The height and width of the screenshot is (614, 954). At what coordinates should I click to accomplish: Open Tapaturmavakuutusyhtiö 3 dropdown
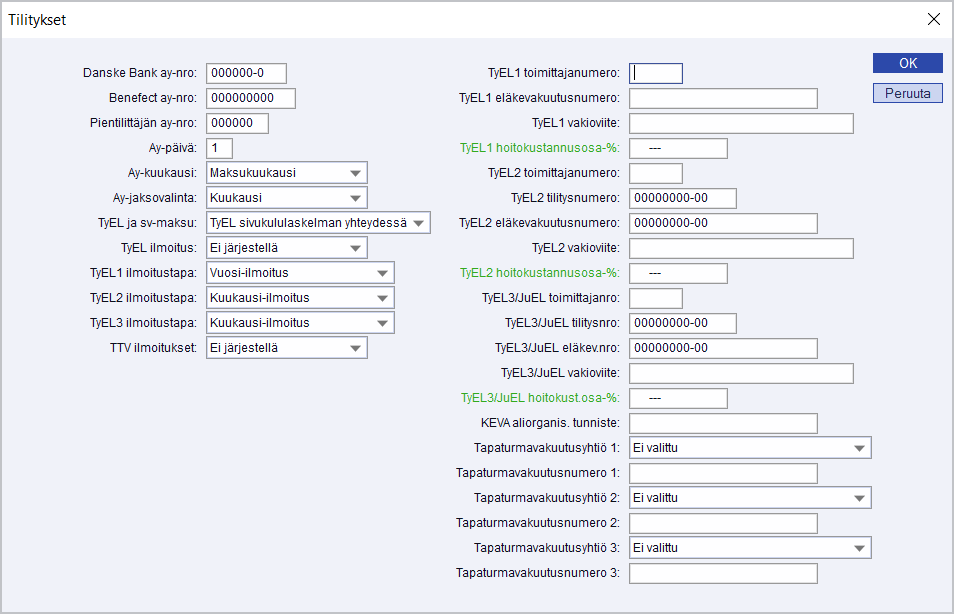749,548
